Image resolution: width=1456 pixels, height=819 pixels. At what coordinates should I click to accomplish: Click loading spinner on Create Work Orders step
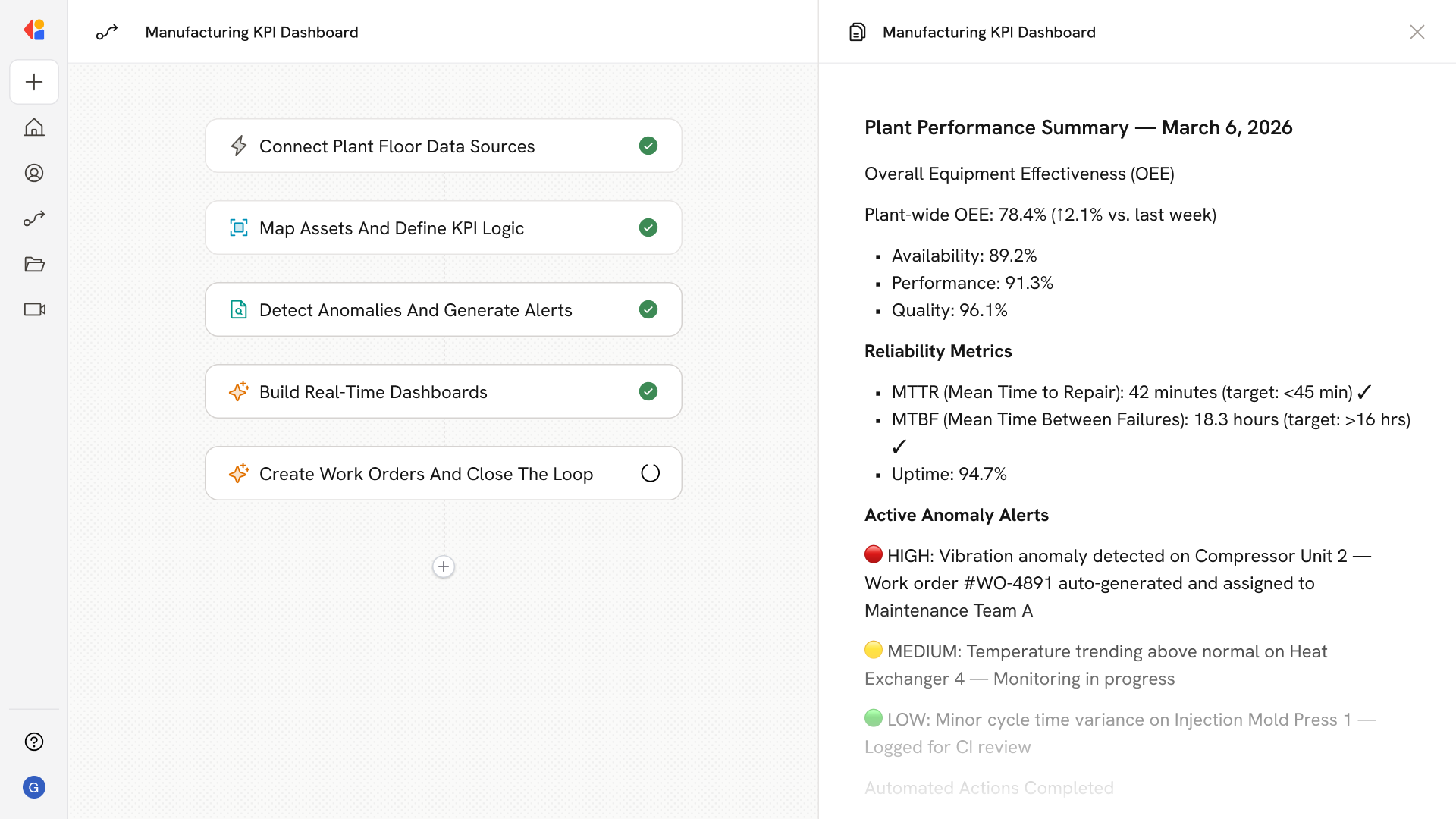[x=650, y=473]
